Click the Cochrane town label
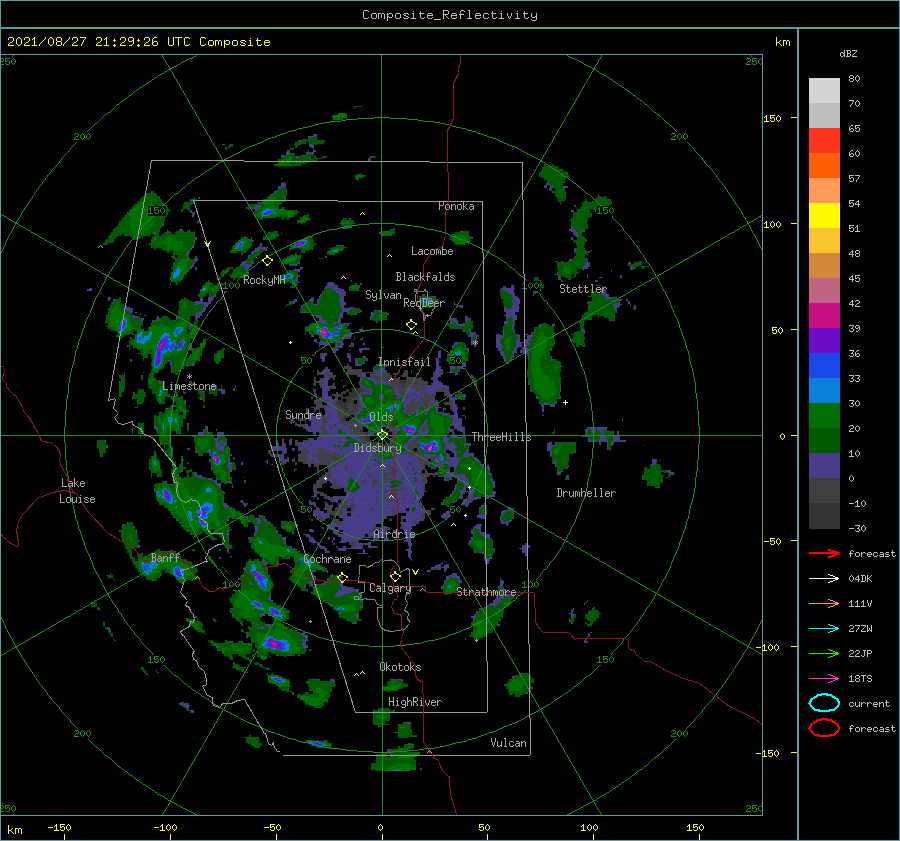The height and width of the screenshot is (841, 900). point(327,559)
